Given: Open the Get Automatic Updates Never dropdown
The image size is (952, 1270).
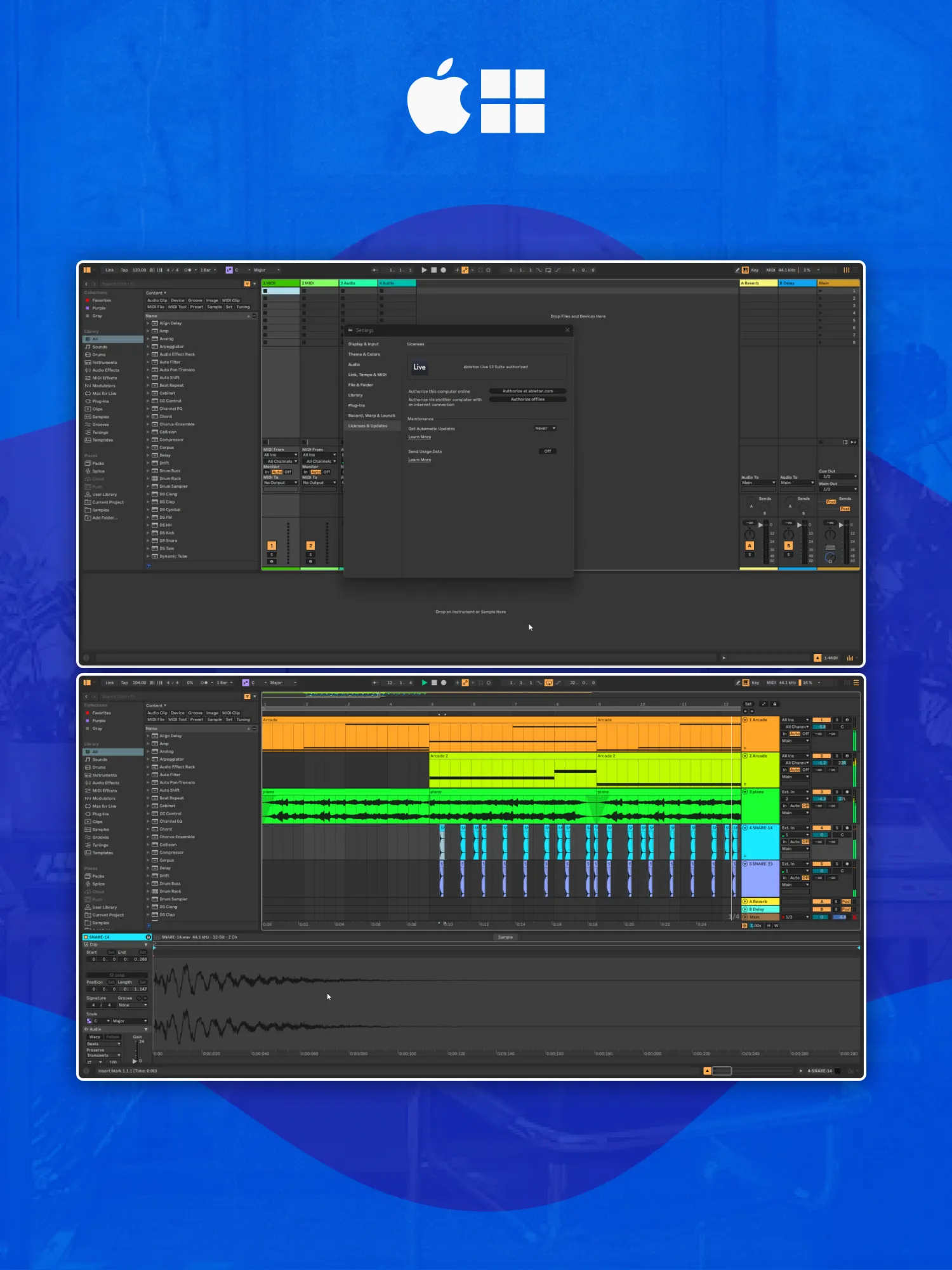Looking at the screenshot, I should click(545, 429).
